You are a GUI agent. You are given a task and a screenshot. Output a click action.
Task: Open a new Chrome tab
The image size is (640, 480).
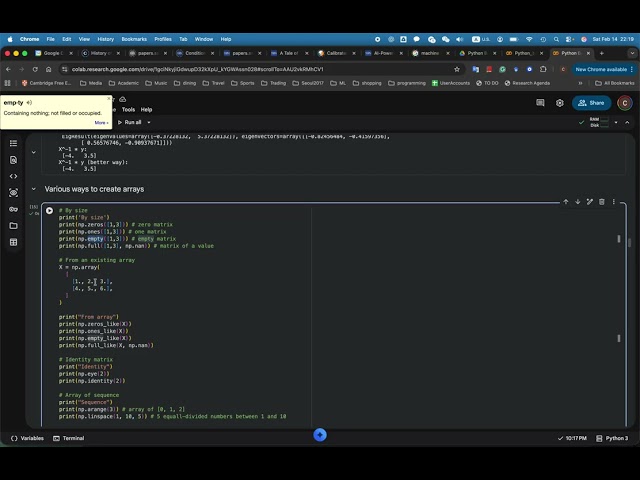(x=602, y=53)
